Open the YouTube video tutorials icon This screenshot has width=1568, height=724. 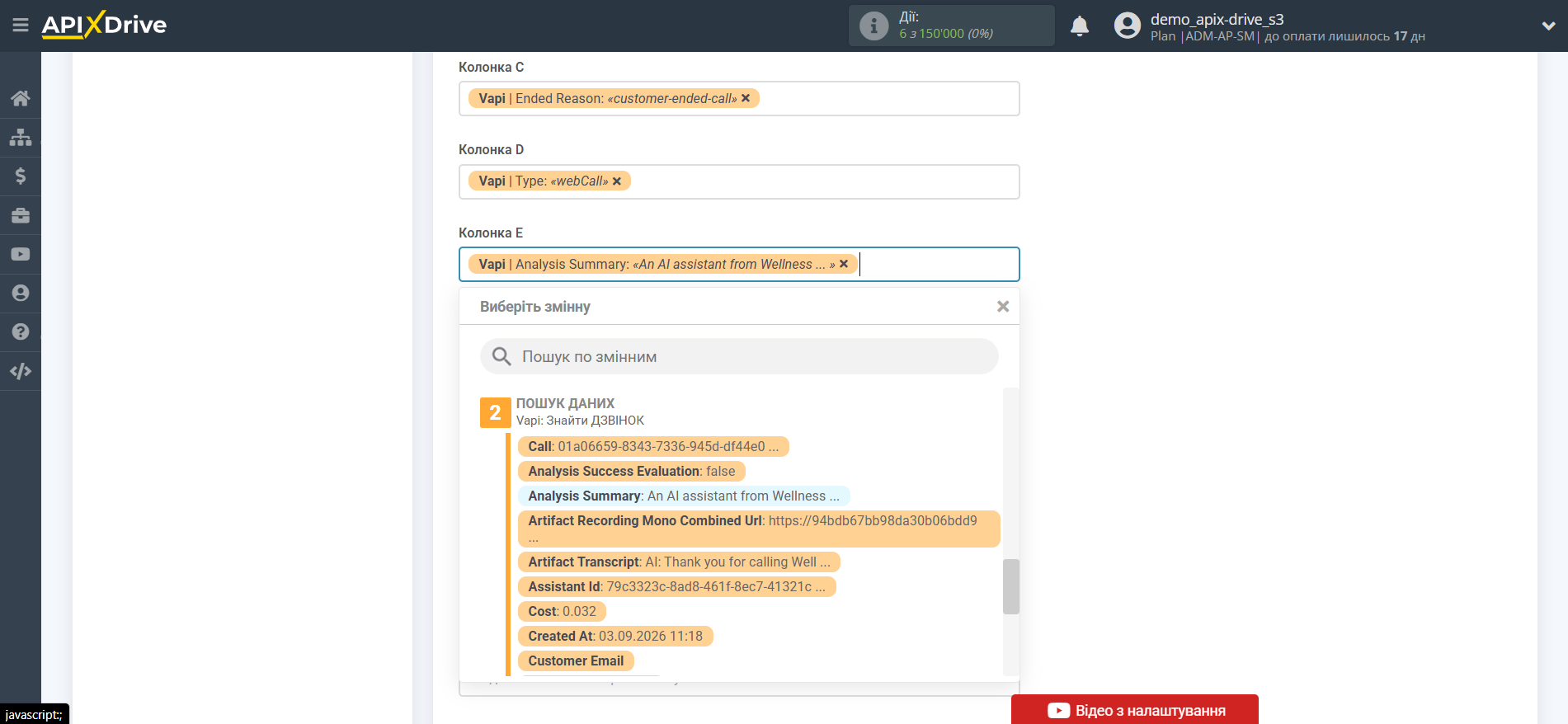21,254
